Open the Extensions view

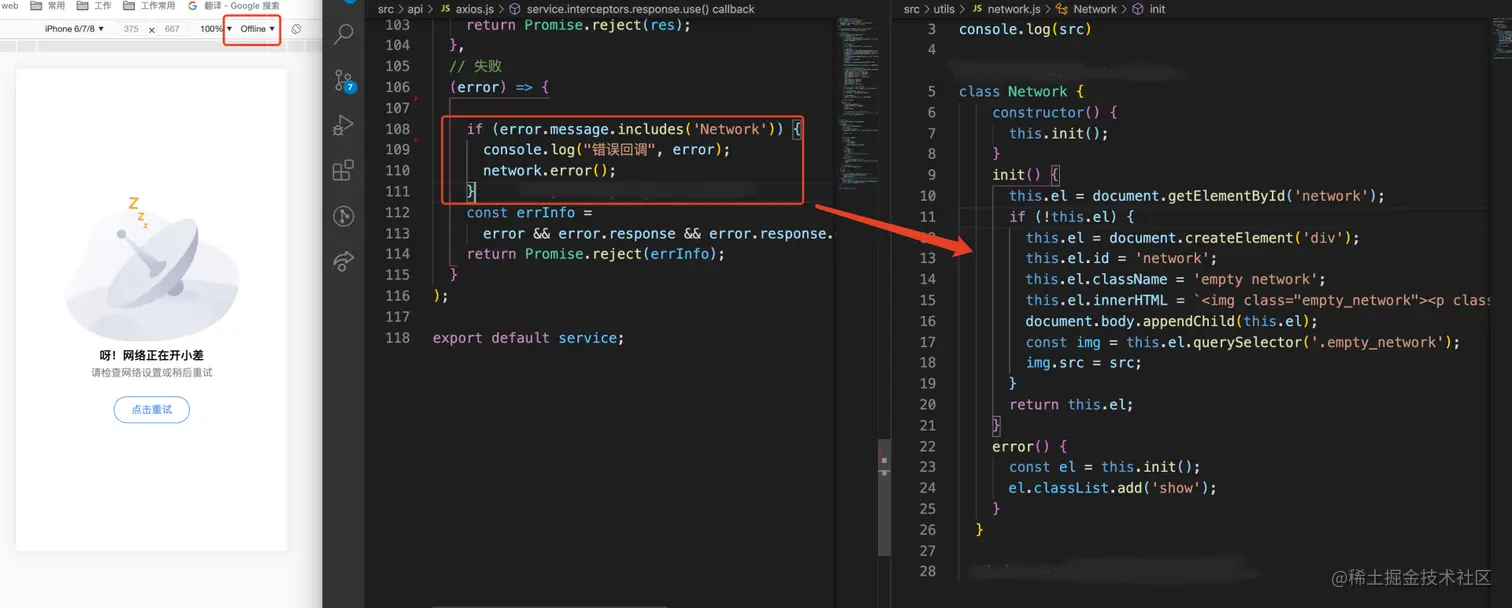(x=343, y=170)
